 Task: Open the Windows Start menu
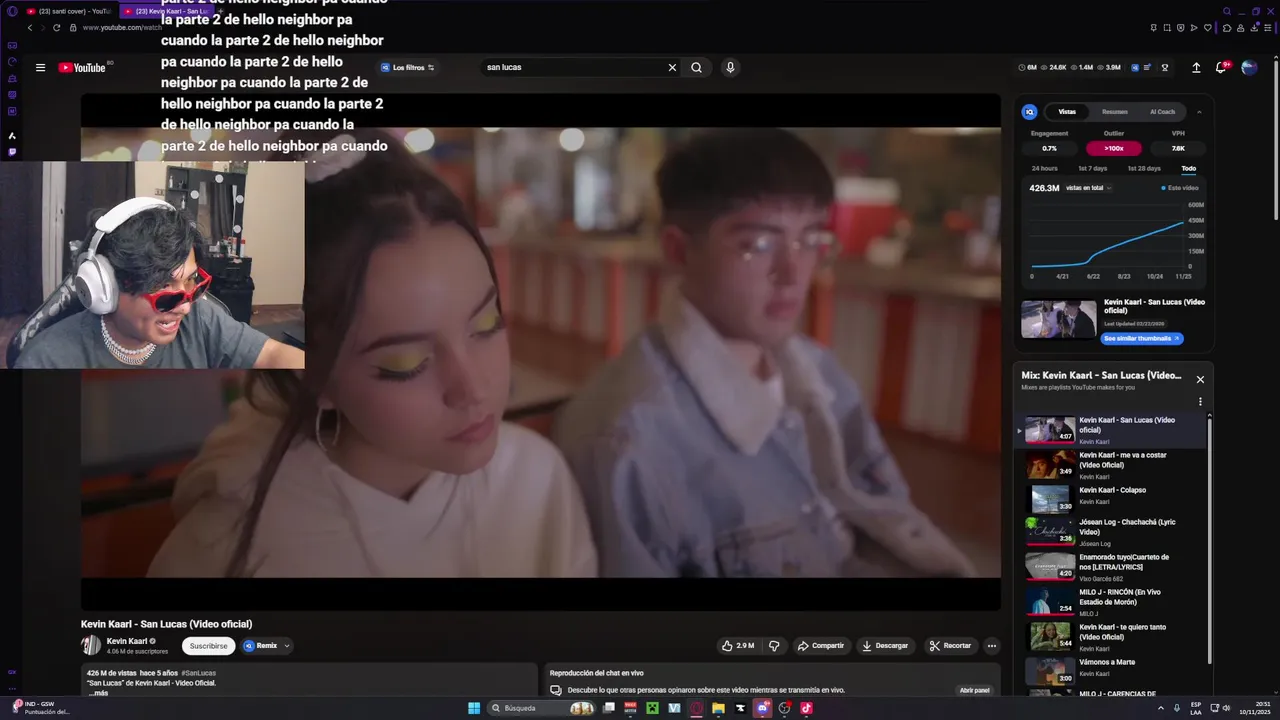[474, 708]
